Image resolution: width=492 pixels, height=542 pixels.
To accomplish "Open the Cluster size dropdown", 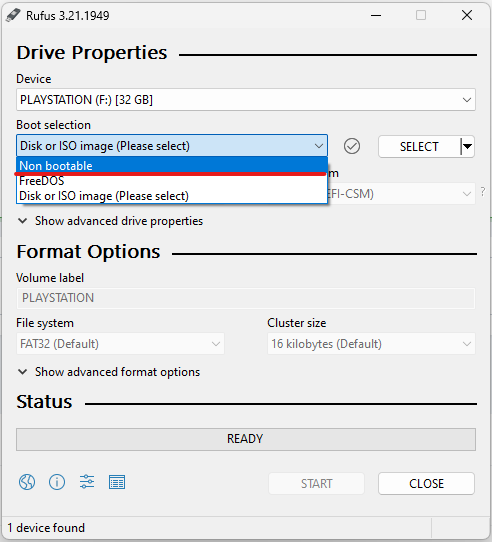I will pyautogui.click(x=371, y=344).
